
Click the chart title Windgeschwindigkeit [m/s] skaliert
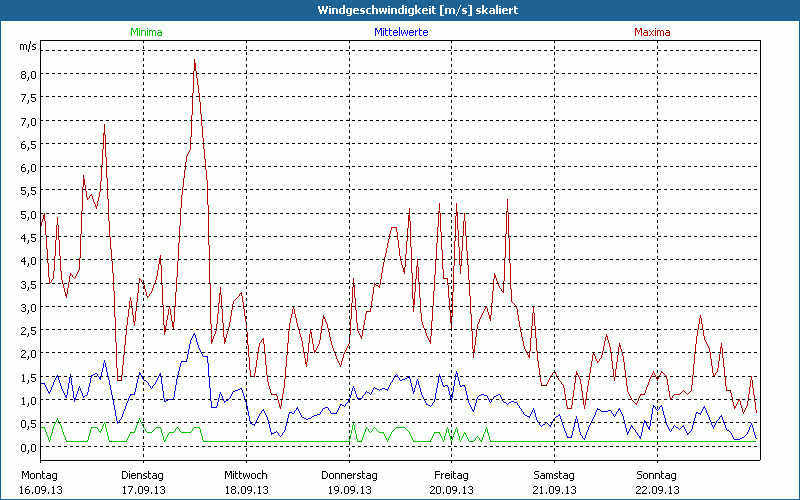pyautogui.click(x=400, y=10)
